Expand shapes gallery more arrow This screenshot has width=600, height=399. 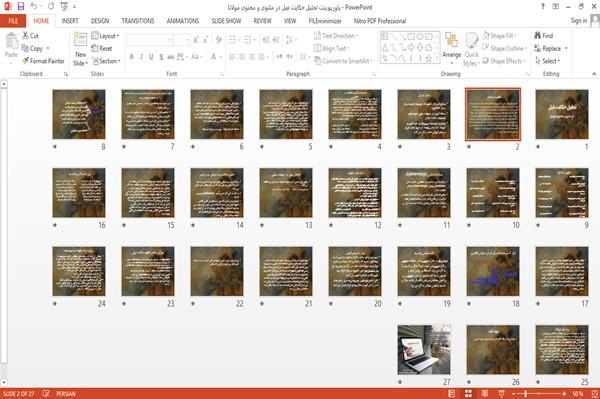click(x=437, y=58)
